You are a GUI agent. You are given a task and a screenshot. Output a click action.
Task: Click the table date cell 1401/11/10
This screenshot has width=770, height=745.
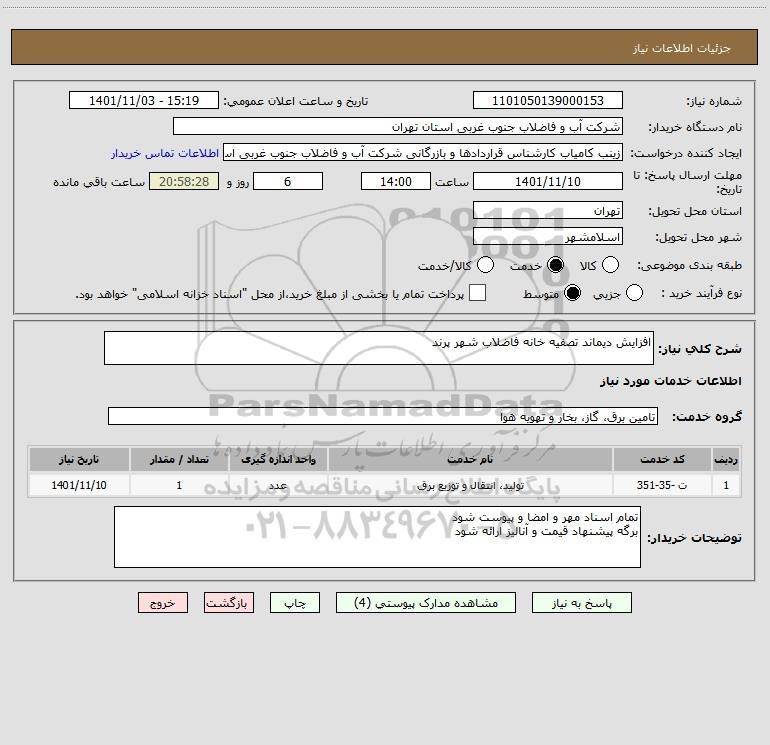(79, 485)
